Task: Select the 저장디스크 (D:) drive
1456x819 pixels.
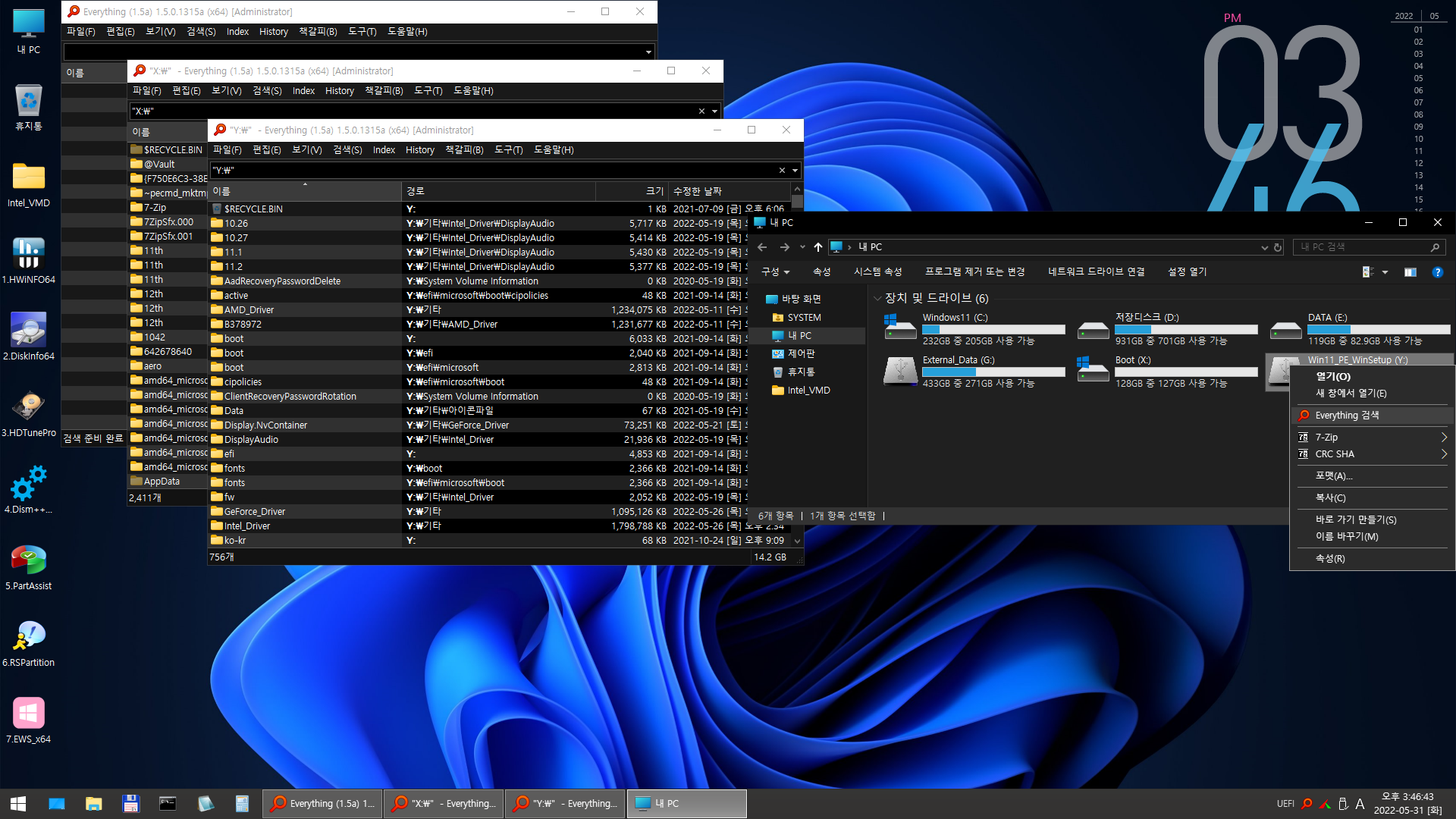Action: [x=1168, y=329]
